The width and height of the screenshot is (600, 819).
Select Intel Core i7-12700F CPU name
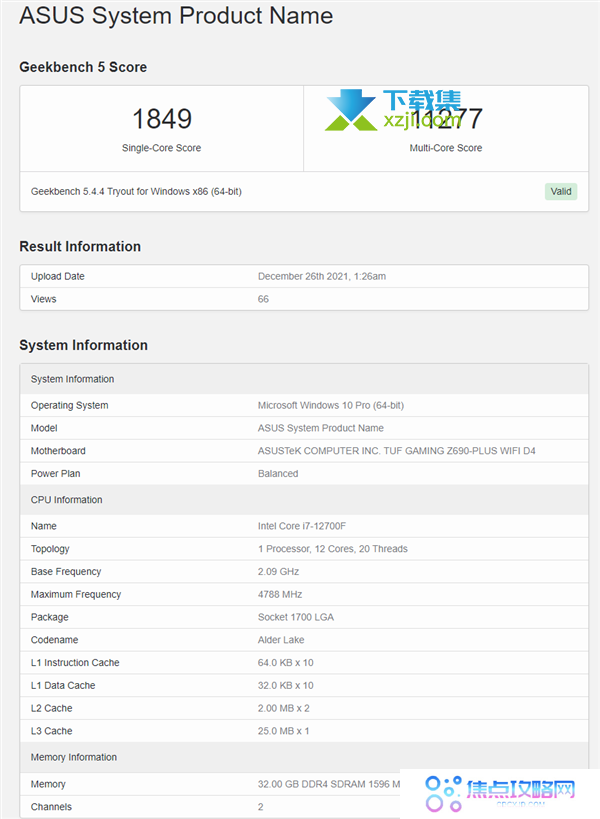[x=302, y=526]
